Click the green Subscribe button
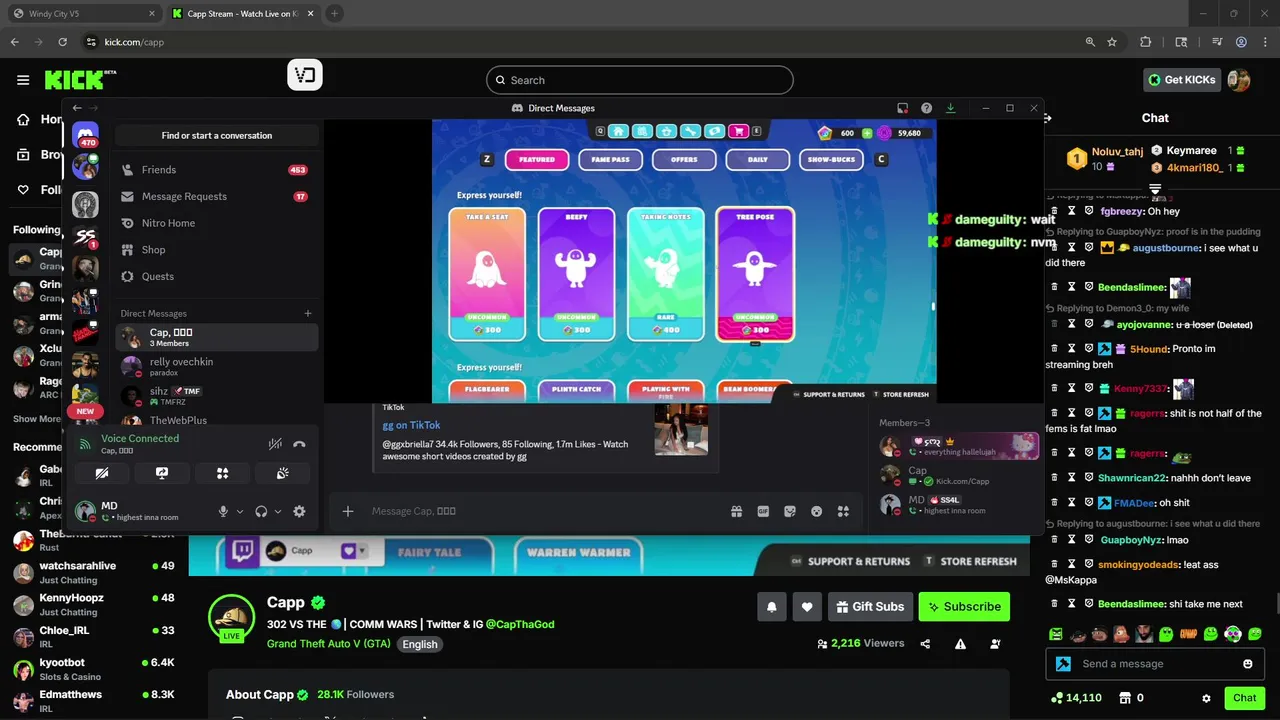 pyautogui.click(x=964, y=606)
